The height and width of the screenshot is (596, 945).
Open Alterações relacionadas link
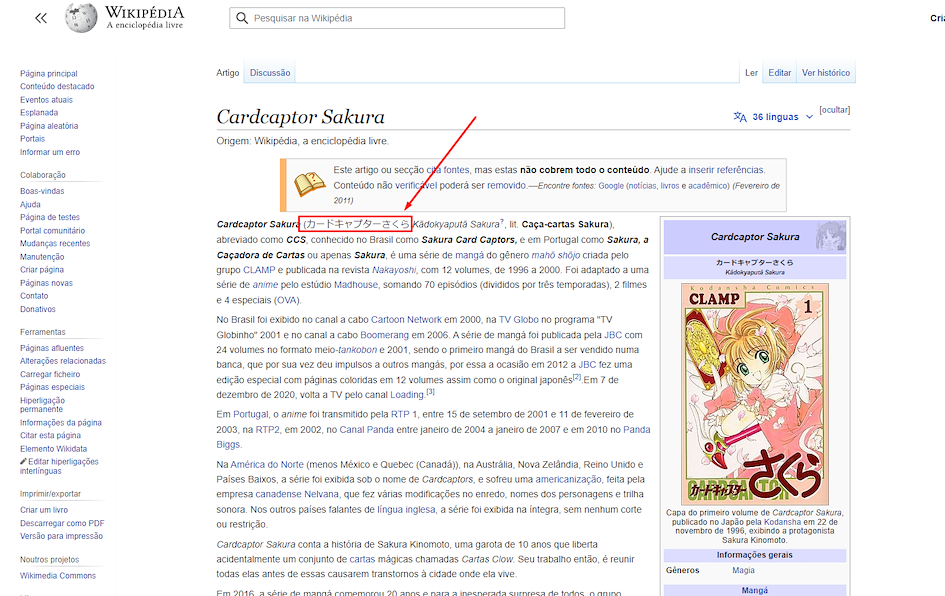(63, 361)
